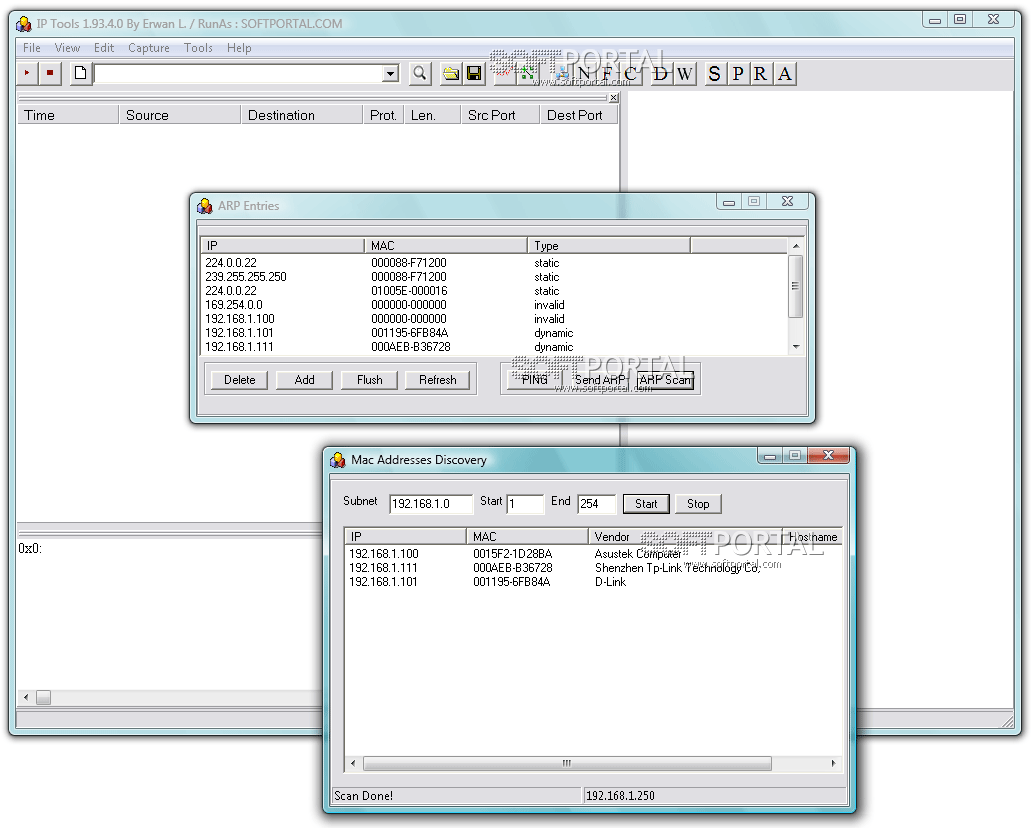Click the hex pane scroll left arrow
This screenshot has height=828, width=1031.
(x=26, y=697)
